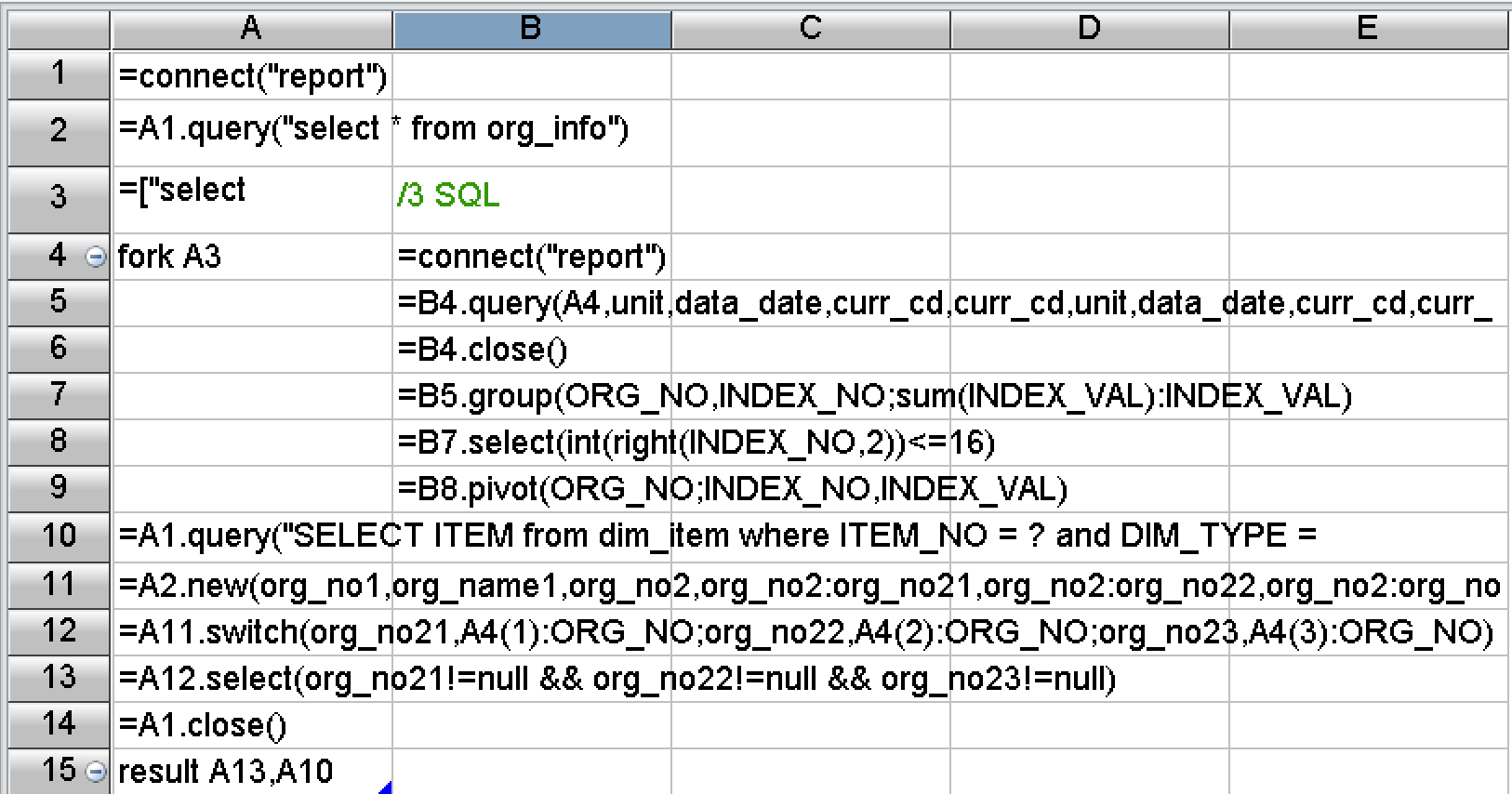Select row 12 header
This screenshot has height=794, width=1512.
(59, 632)
